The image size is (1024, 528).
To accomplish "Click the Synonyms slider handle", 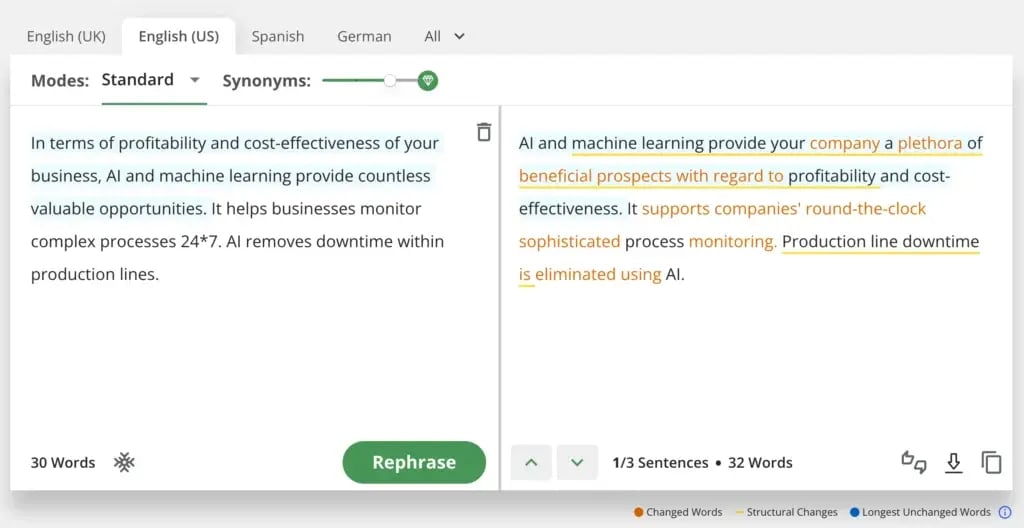I will click(390, 81).
